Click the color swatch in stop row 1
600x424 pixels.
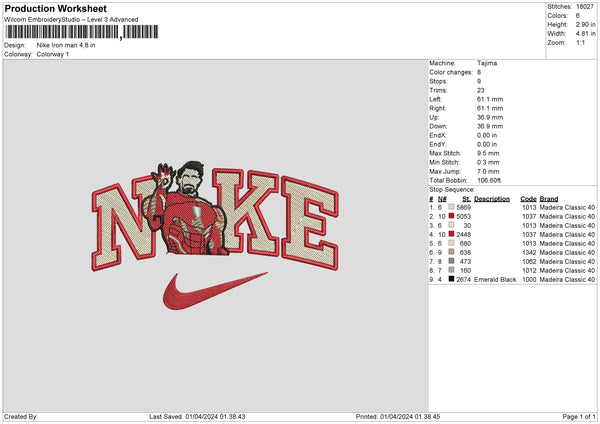[x=452, y=207]
